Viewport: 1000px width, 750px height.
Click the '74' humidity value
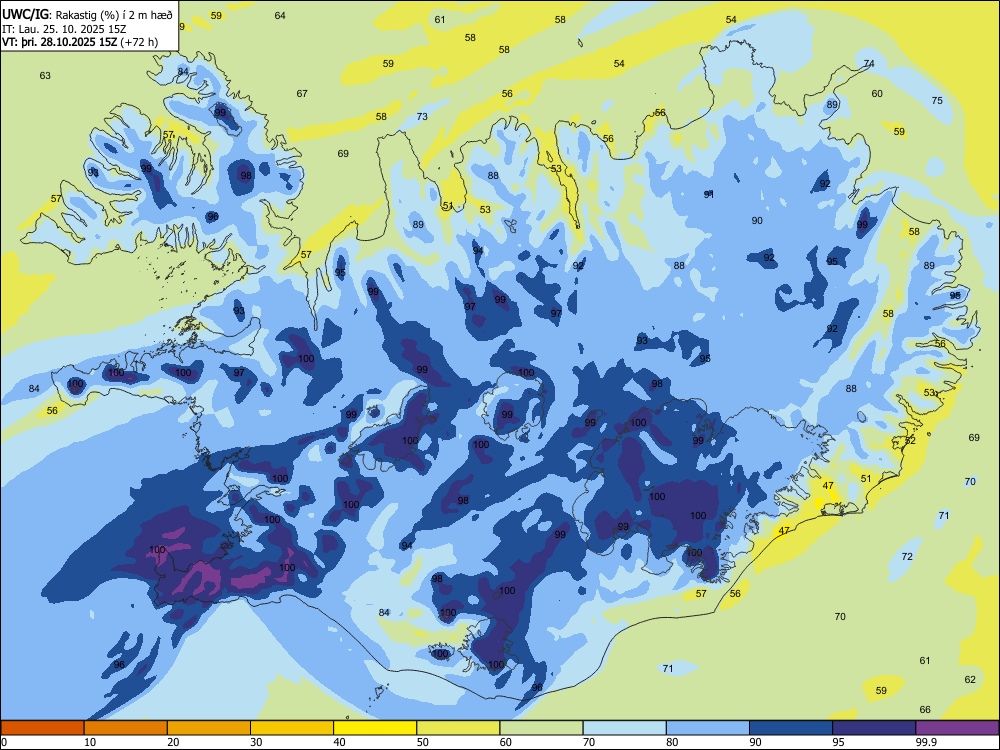(869, 63)
